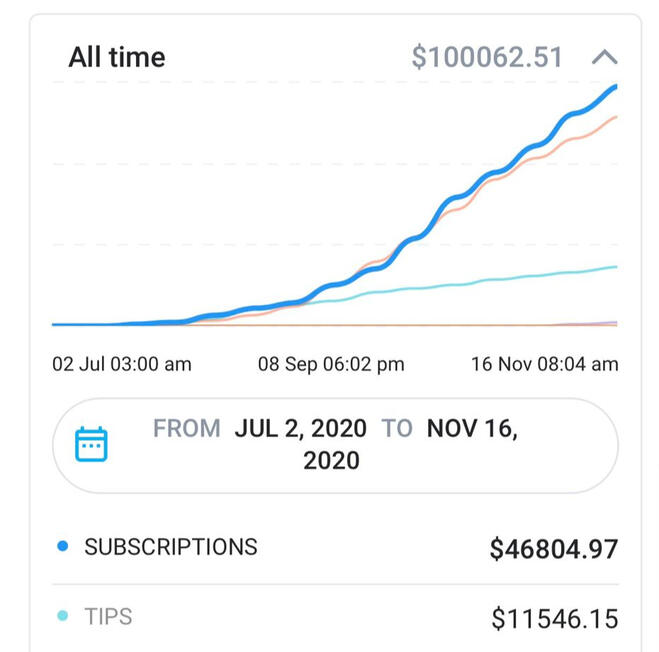Click the All time heading
The height and width of the screenshot is (652, 659).
[x=117, y=57]
